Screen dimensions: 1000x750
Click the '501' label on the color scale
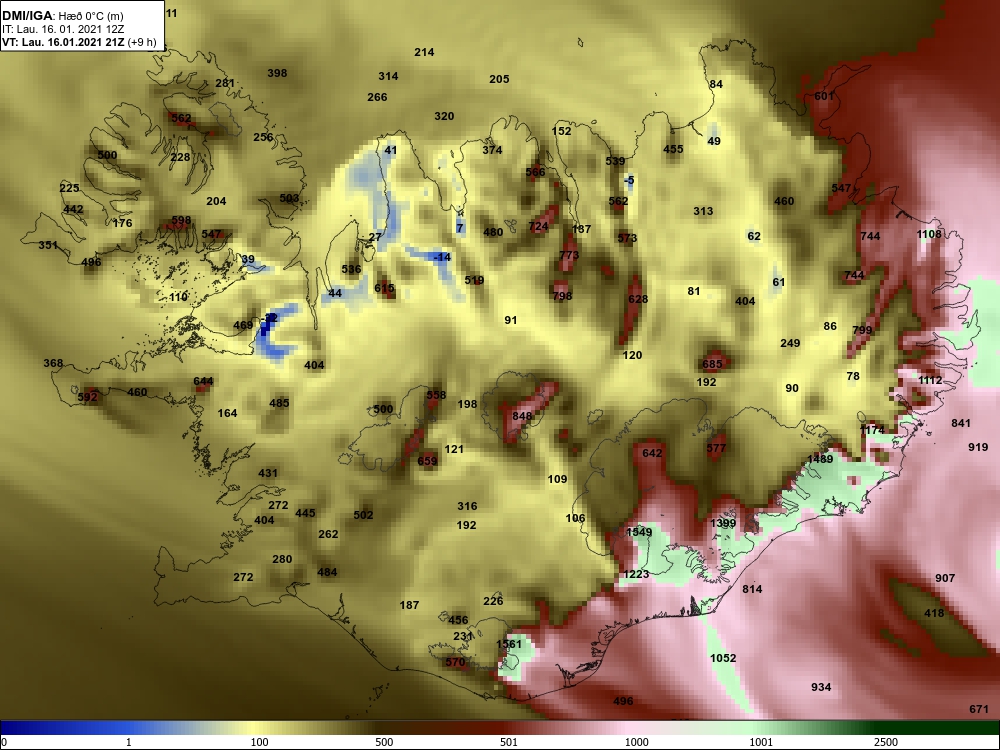click(x=508, y=742)
